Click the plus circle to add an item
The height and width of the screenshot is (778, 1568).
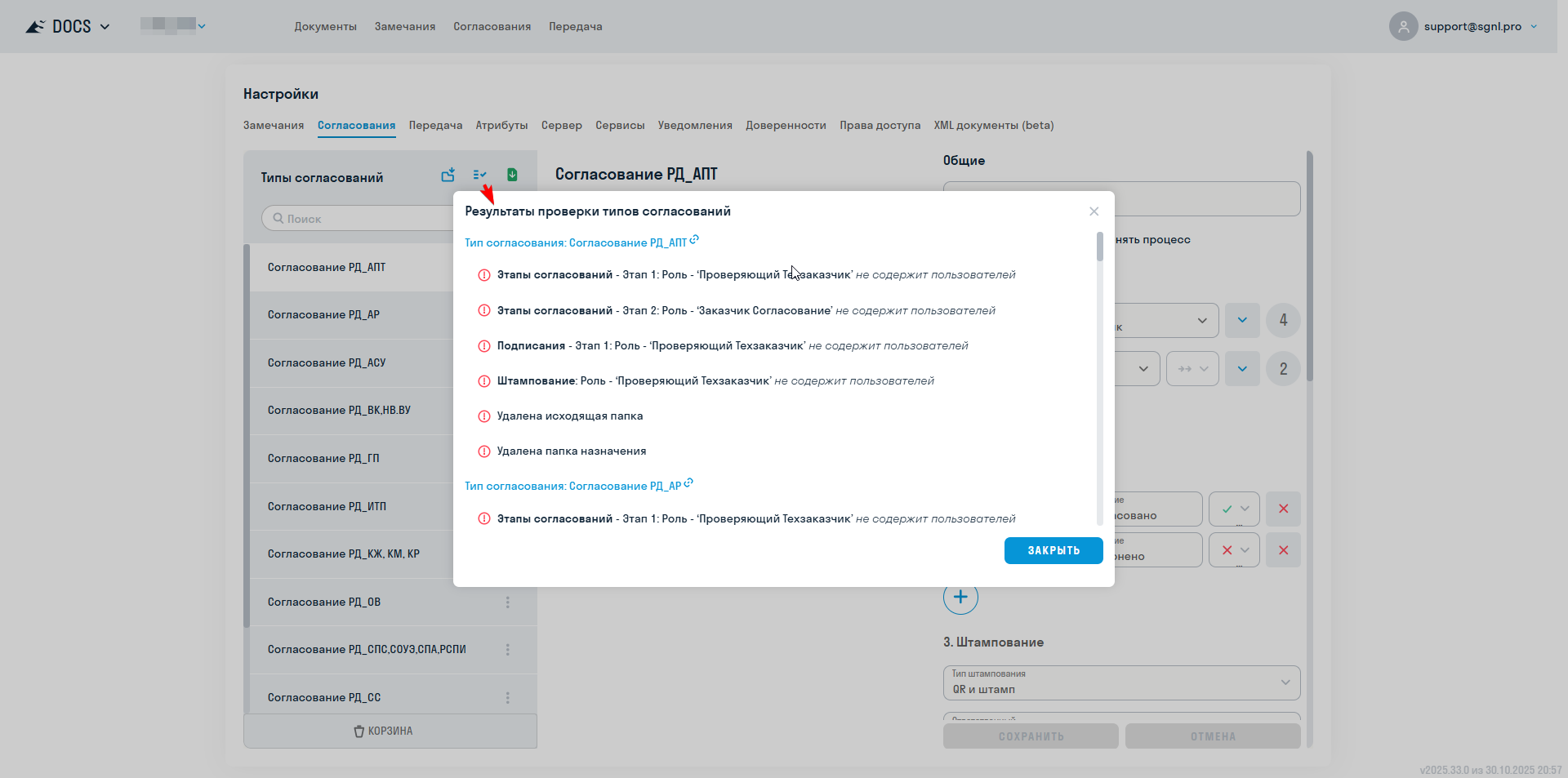point(960,597)
